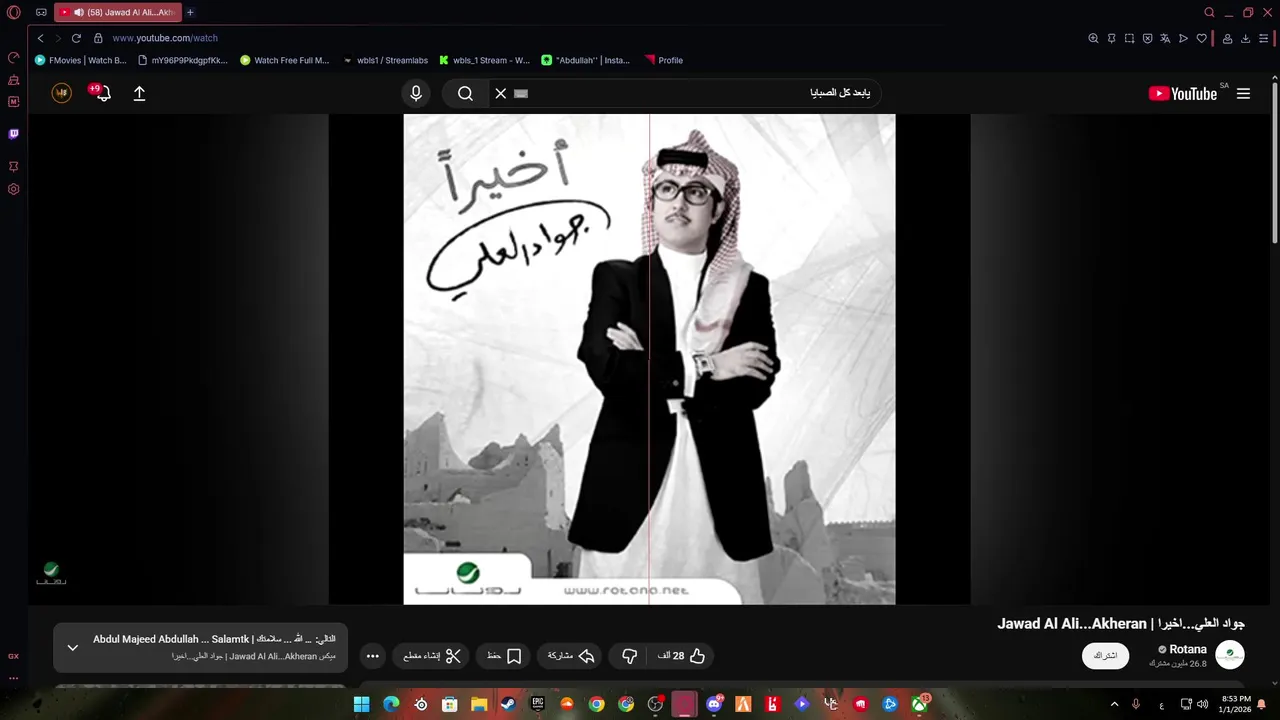Open the M sidebar panel icon

[x=14, y=102]
